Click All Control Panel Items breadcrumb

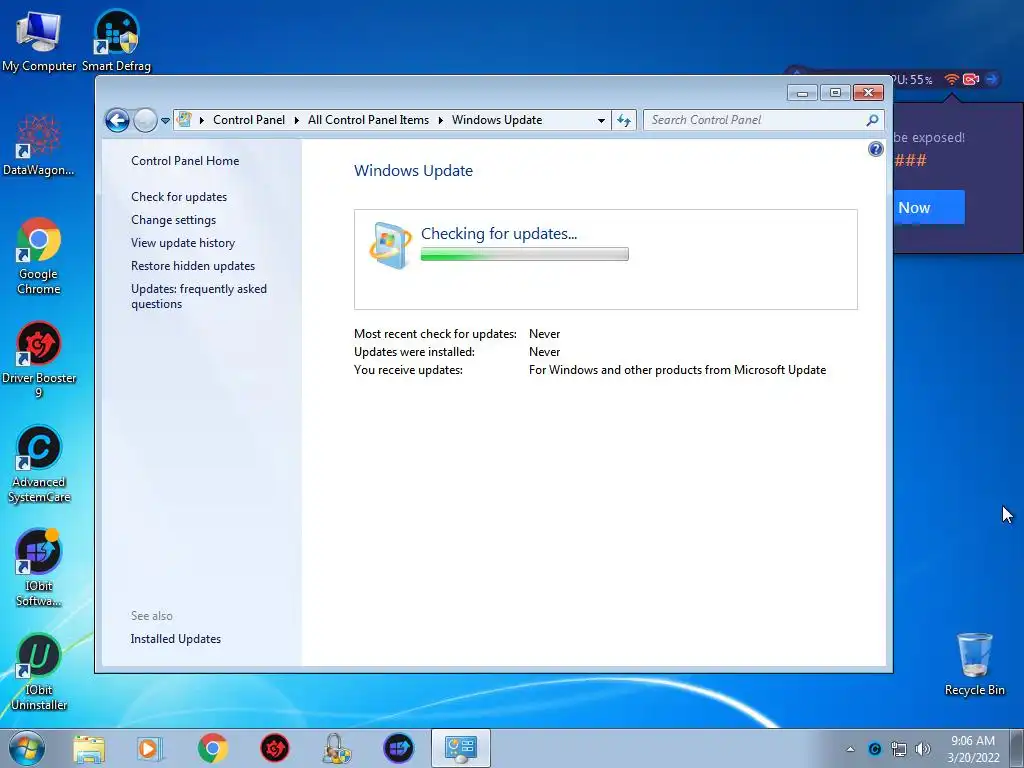point(368,120)
